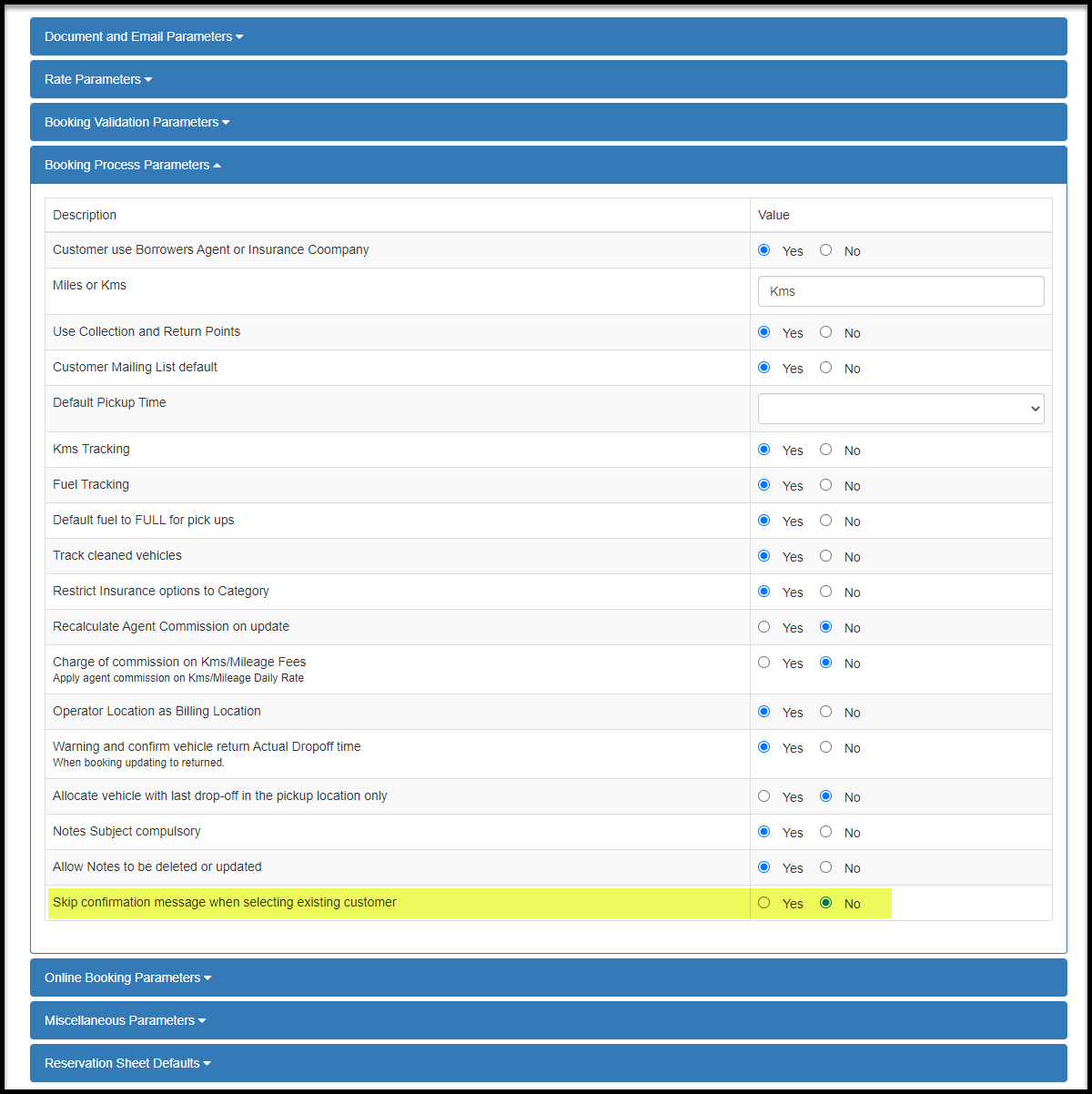Viewport: 1092px width, 1094px height.
Task: Select No for Allocate vehicle with last drop-off
Action: (825, 795)
